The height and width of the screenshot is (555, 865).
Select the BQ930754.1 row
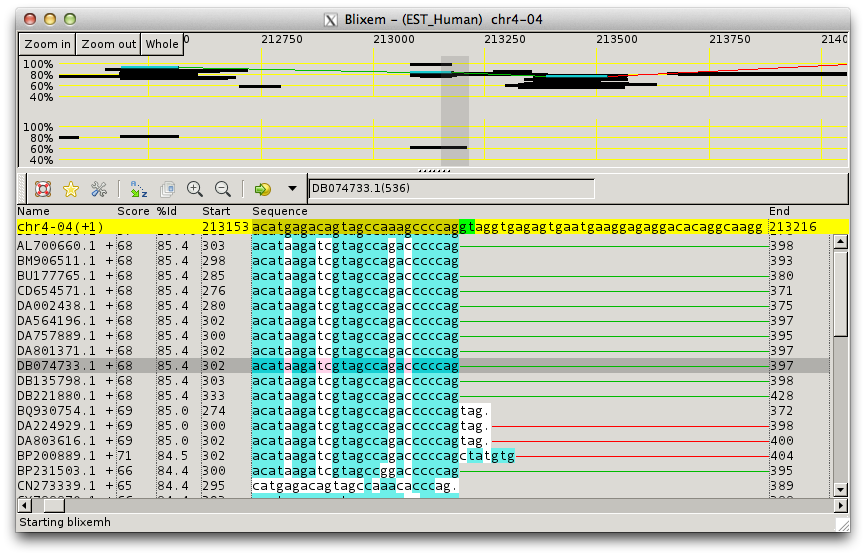pos(423,411)
